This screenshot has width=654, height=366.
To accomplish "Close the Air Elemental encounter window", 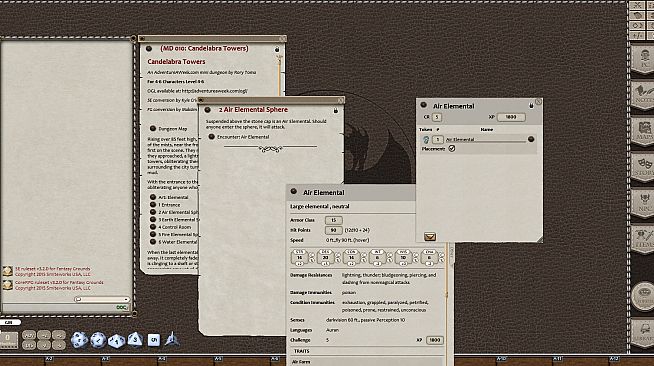I will point(538,101).
